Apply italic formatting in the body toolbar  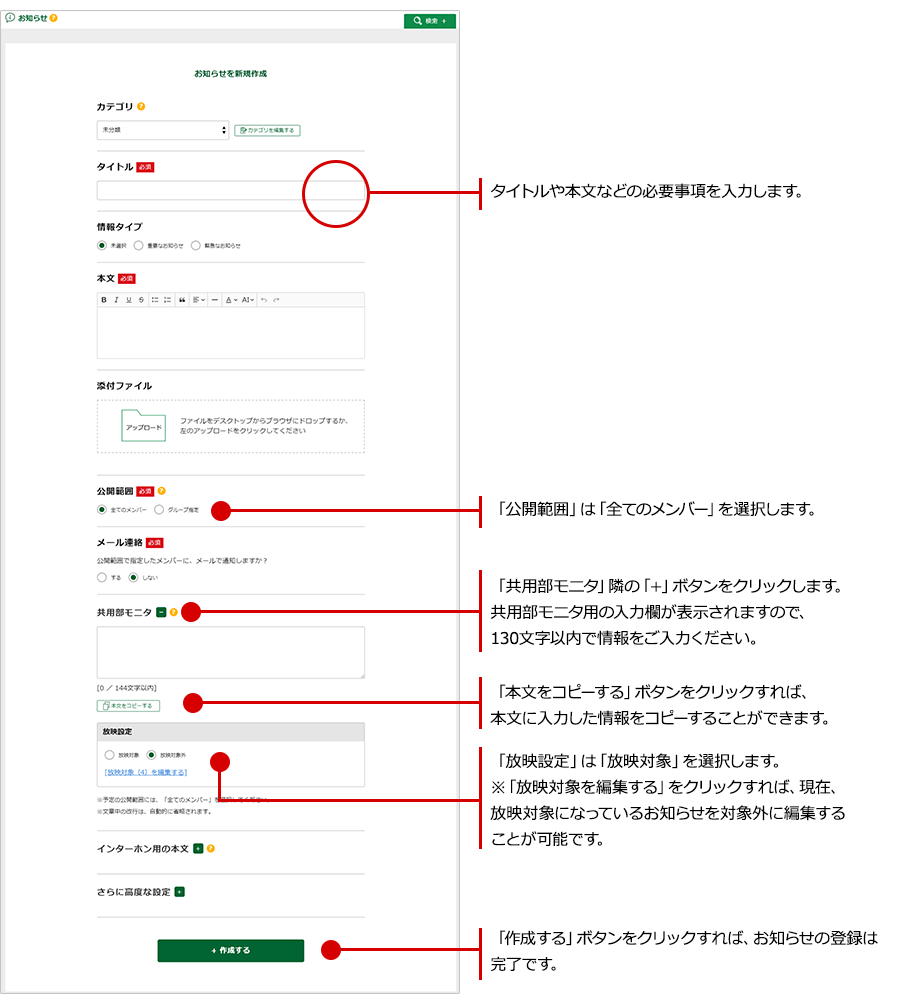click(x=116, y=300)
